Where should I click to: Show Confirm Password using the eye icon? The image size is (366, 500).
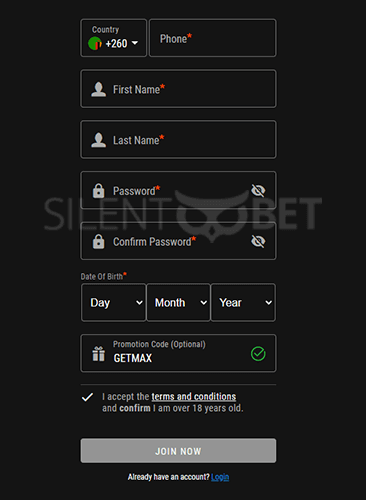click(258, 241)
